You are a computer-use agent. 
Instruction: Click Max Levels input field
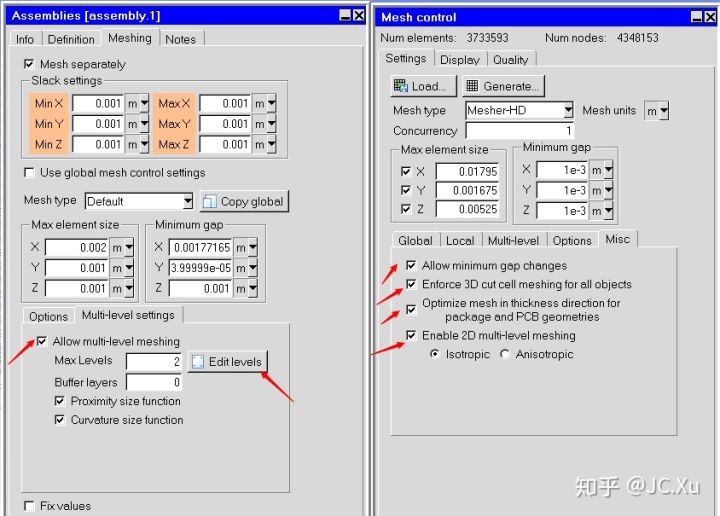coord(154,362)
